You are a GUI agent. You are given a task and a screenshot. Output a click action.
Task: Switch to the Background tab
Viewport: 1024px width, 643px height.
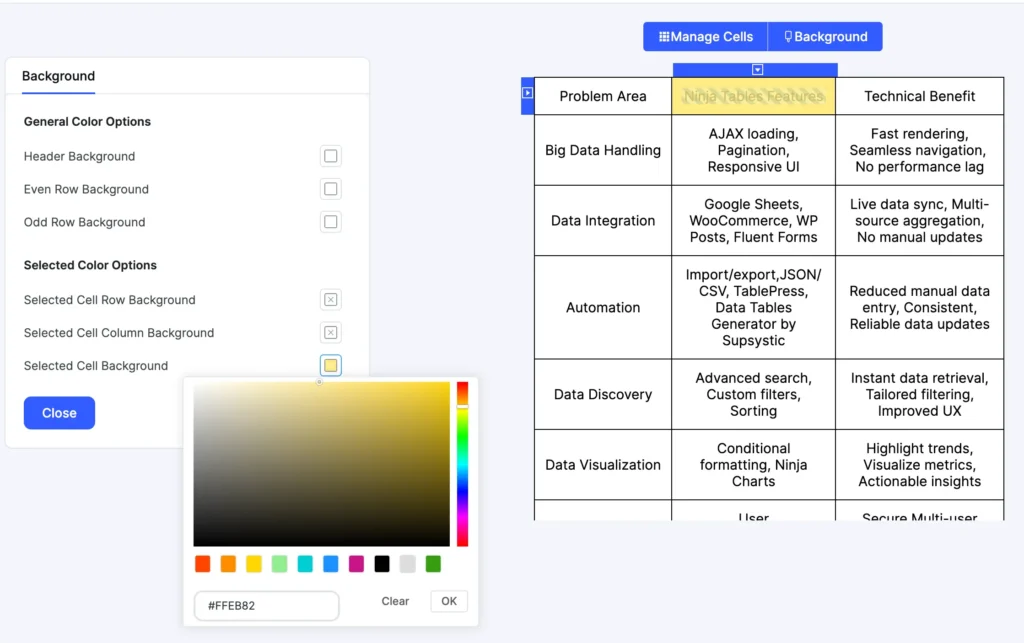click(x=58, y=76)
